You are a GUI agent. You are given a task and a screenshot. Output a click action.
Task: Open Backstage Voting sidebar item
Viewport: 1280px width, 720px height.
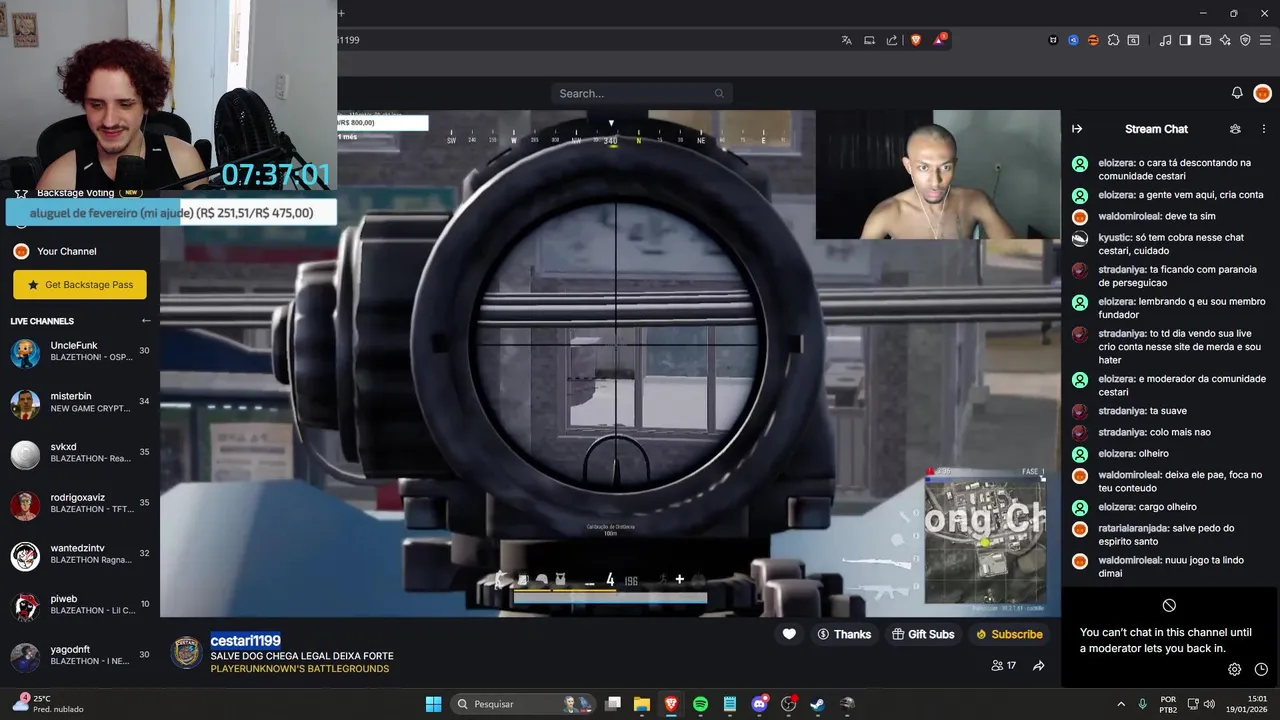click(75, 193)
